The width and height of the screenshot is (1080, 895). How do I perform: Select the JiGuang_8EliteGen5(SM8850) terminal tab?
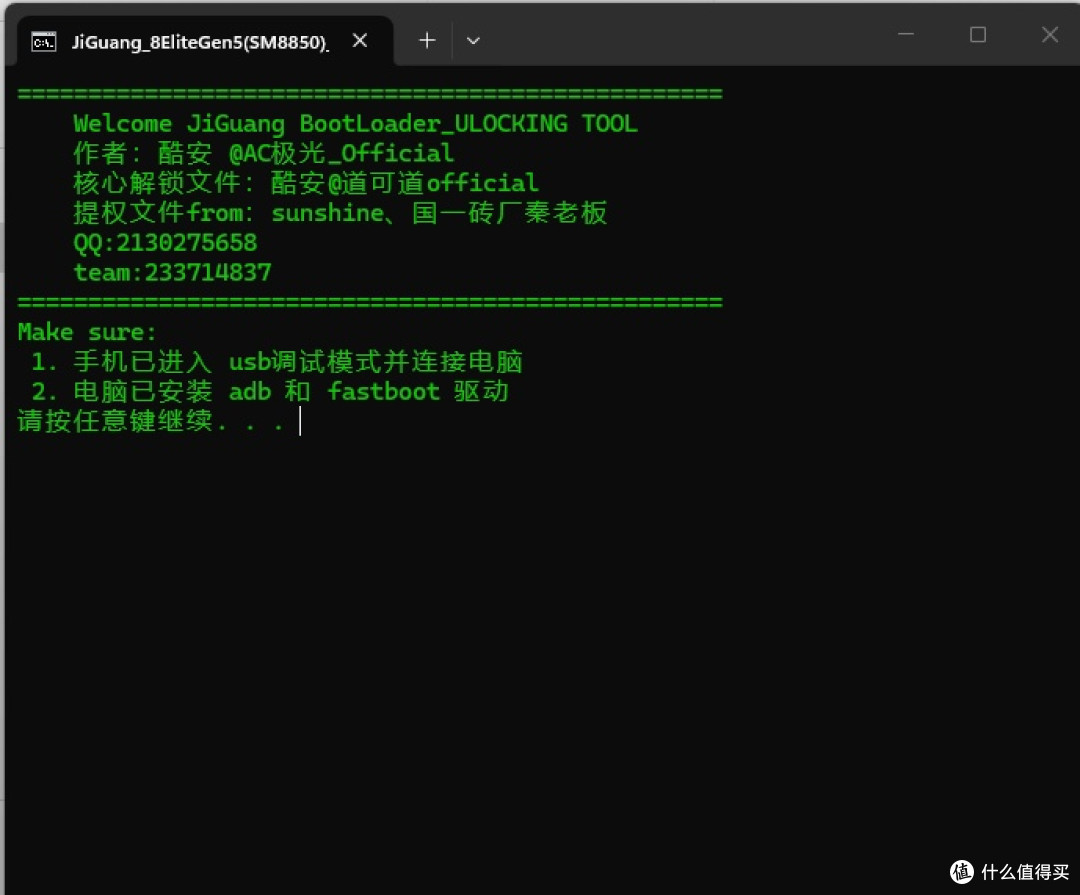click(205, 41)
